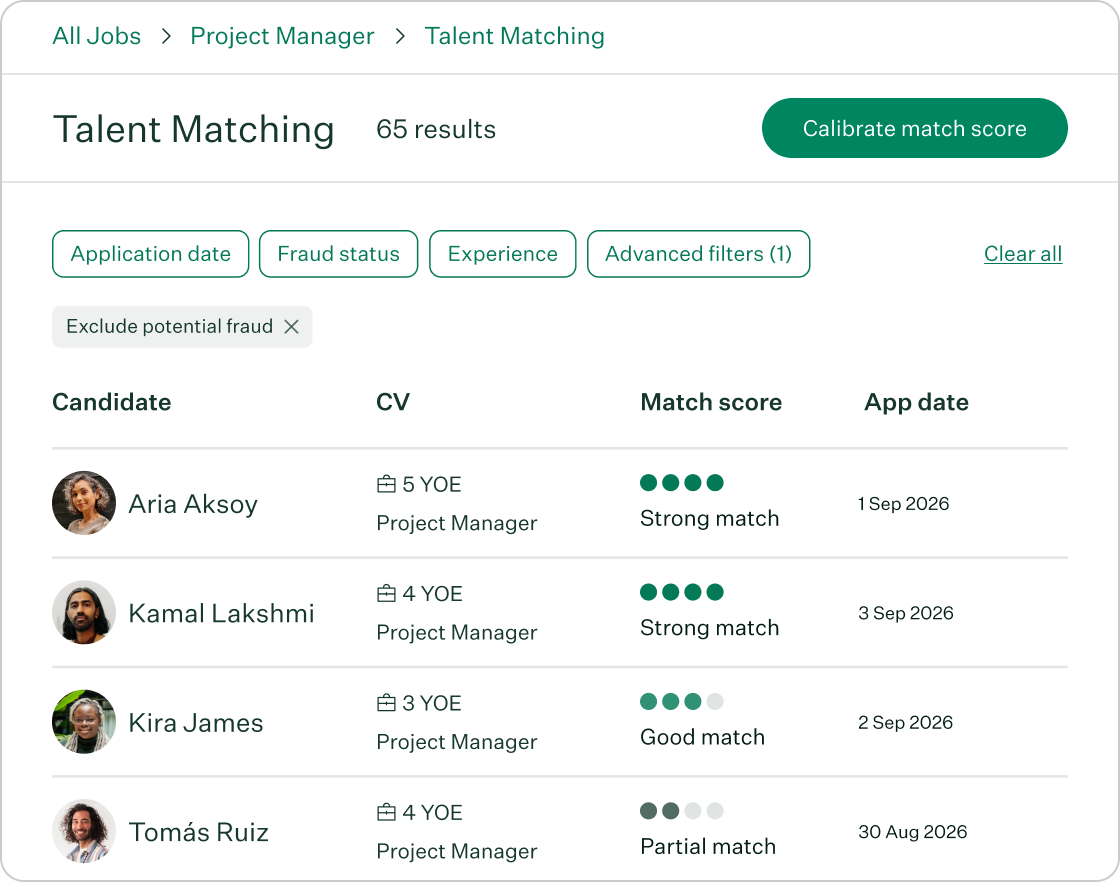Toggle the Exclude potential fraud filter
1120x882 pixels.
tap(182, 326)
